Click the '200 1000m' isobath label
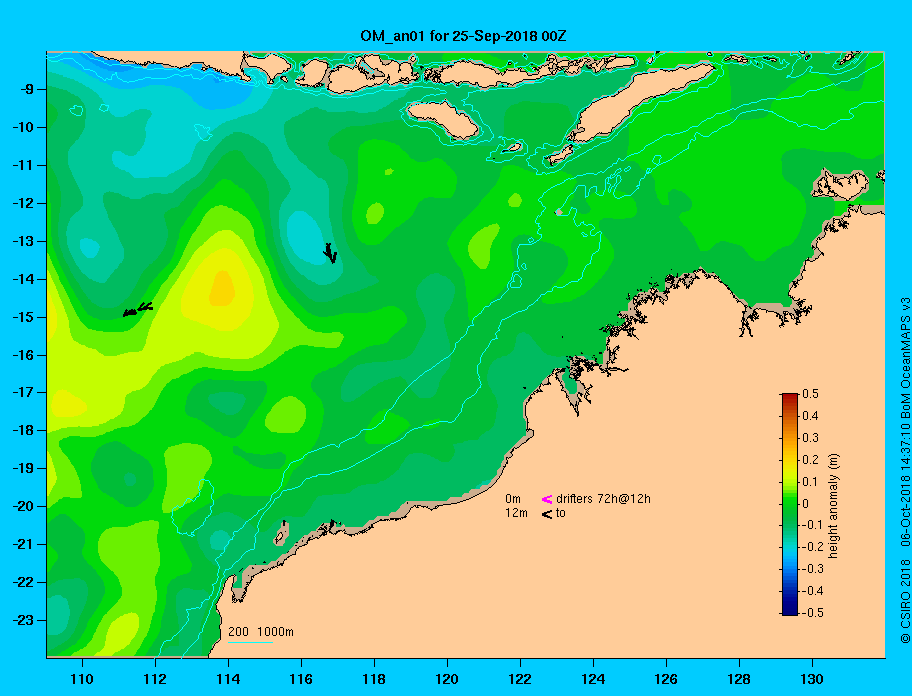Viewport: 912px width, 696px height. (x=261, y=631)
